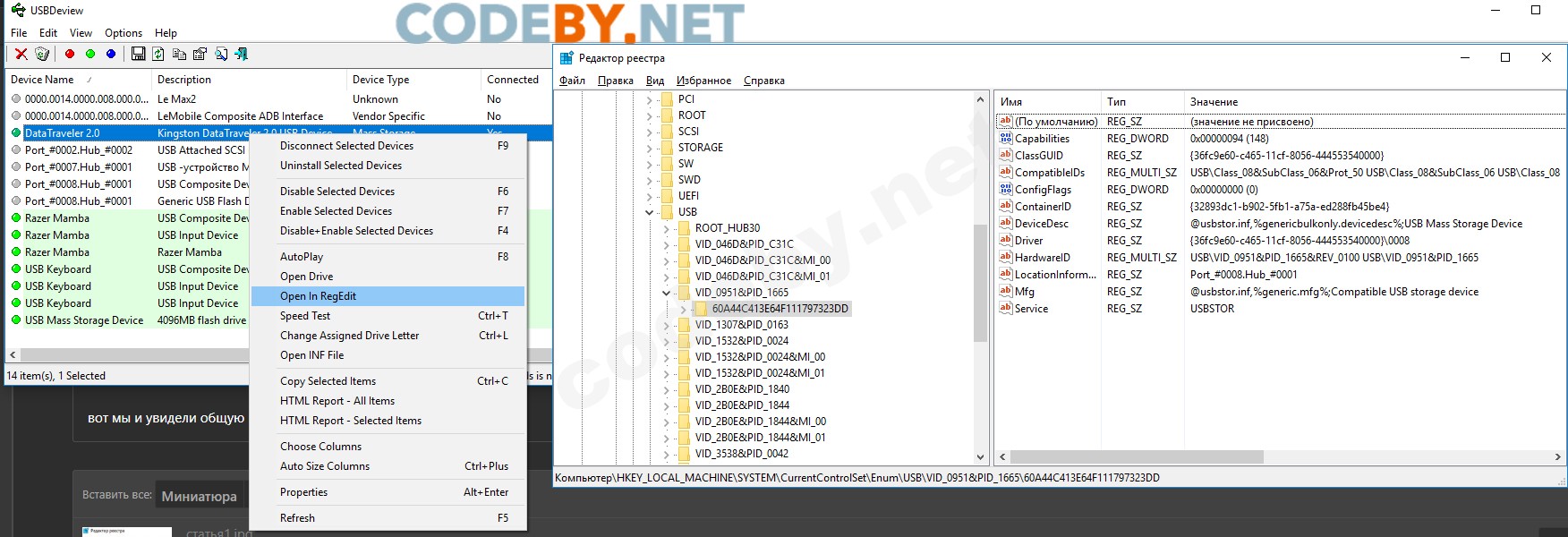Expand the VID_1307&PID_0163 key
The image size is (1568, 537).
coord(667,325)
